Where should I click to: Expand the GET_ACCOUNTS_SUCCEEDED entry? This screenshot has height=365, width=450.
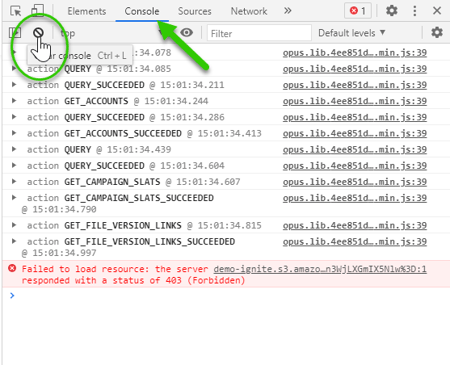tap(14, 133)
